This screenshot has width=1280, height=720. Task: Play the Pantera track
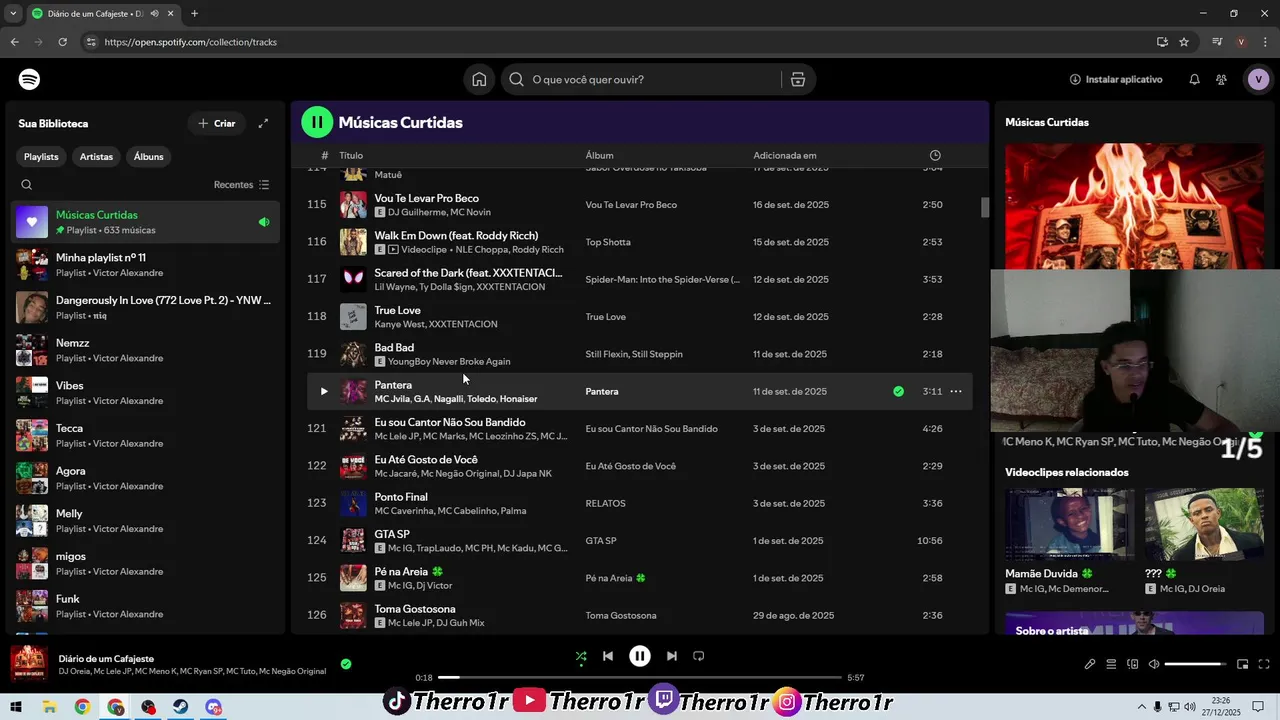(323, 391)
